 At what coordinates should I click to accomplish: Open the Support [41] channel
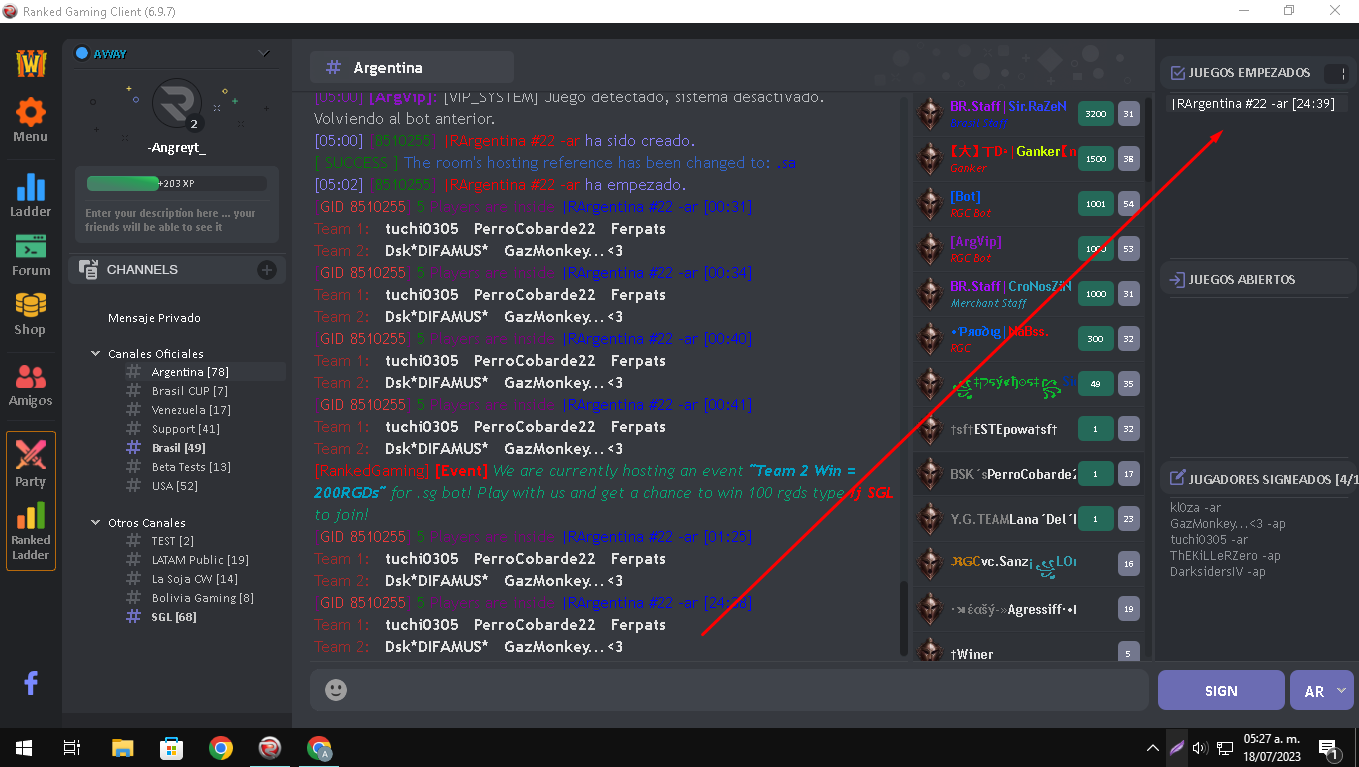click(185, 429)
